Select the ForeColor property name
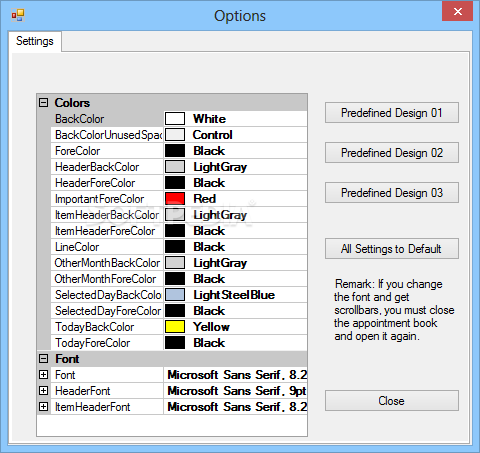 (77, 151)
